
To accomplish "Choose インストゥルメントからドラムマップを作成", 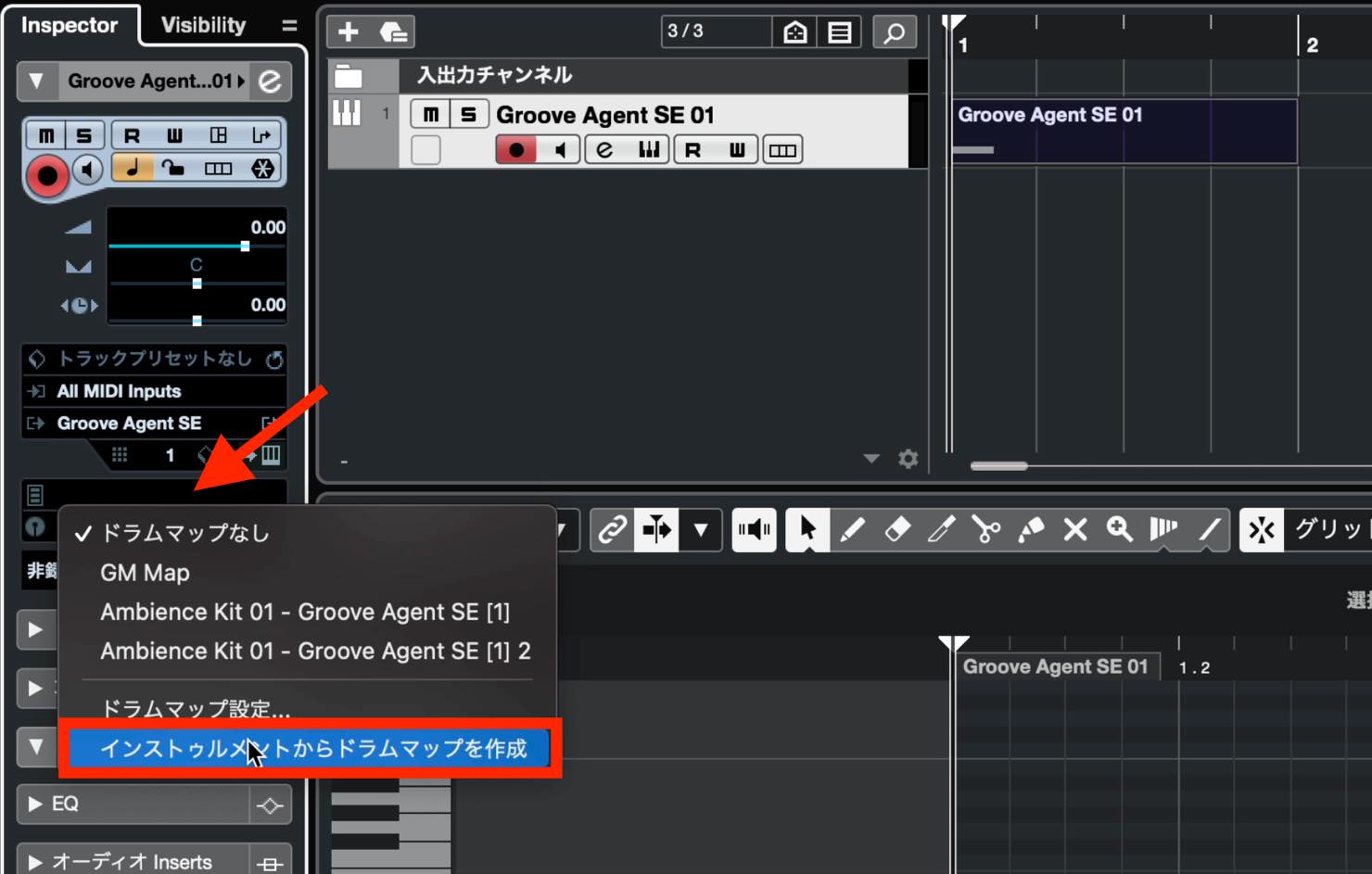I will [x=311, y=748].
